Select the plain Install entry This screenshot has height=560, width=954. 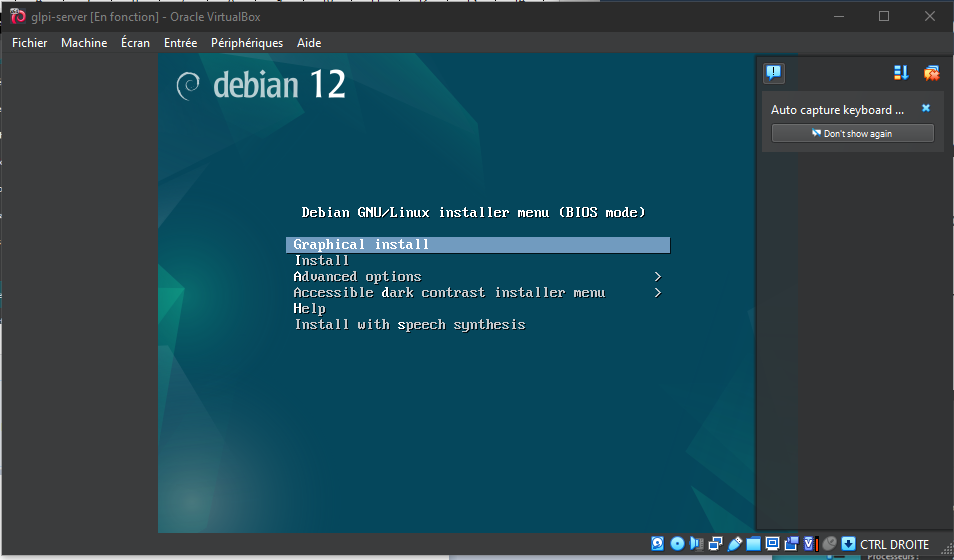[x=321, y=261]
